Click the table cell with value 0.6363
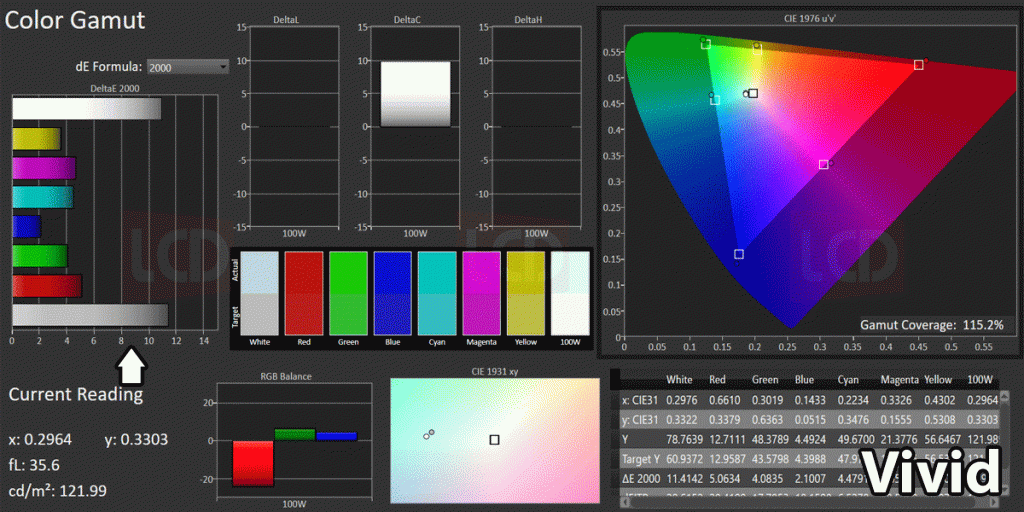The image size is (1024, 512). tap(767, 420)
